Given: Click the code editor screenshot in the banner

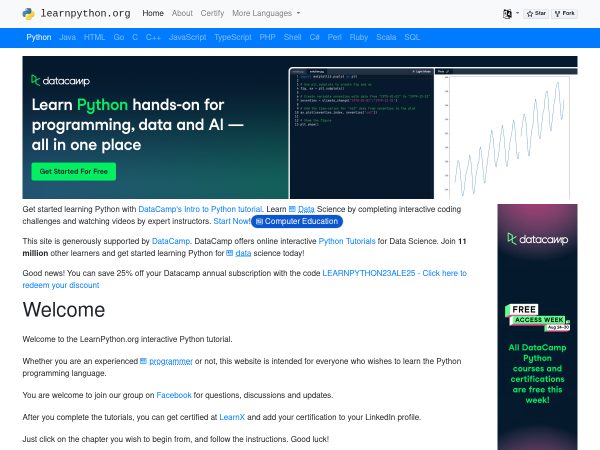Looking at the screenshot, I should (362, 133).
